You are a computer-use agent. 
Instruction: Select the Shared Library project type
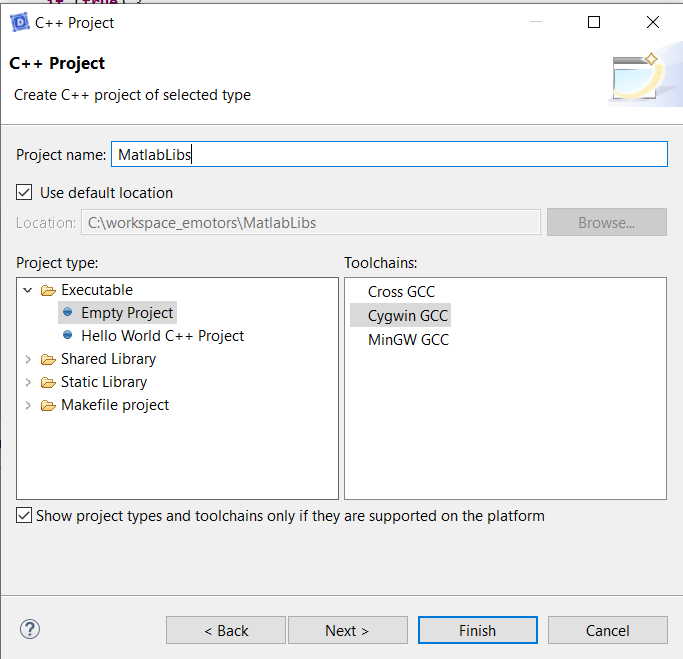pos(108,359)
